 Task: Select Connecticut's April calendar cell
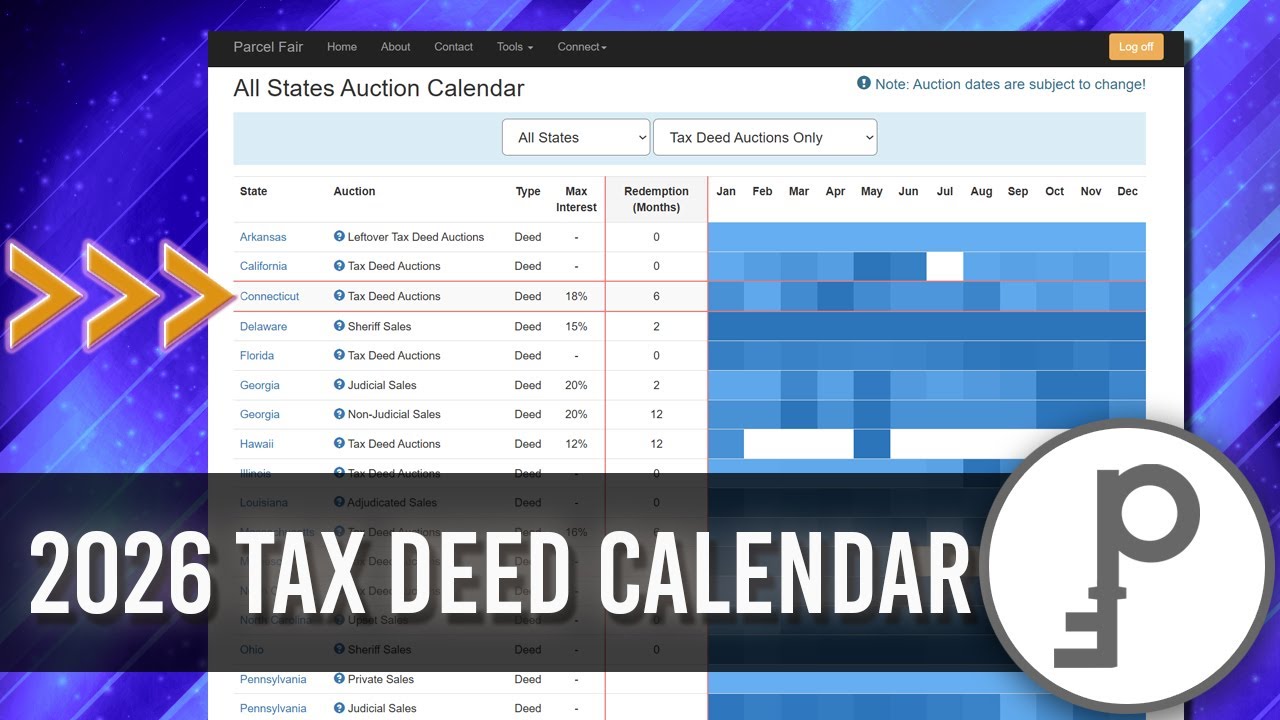[835, 296]
